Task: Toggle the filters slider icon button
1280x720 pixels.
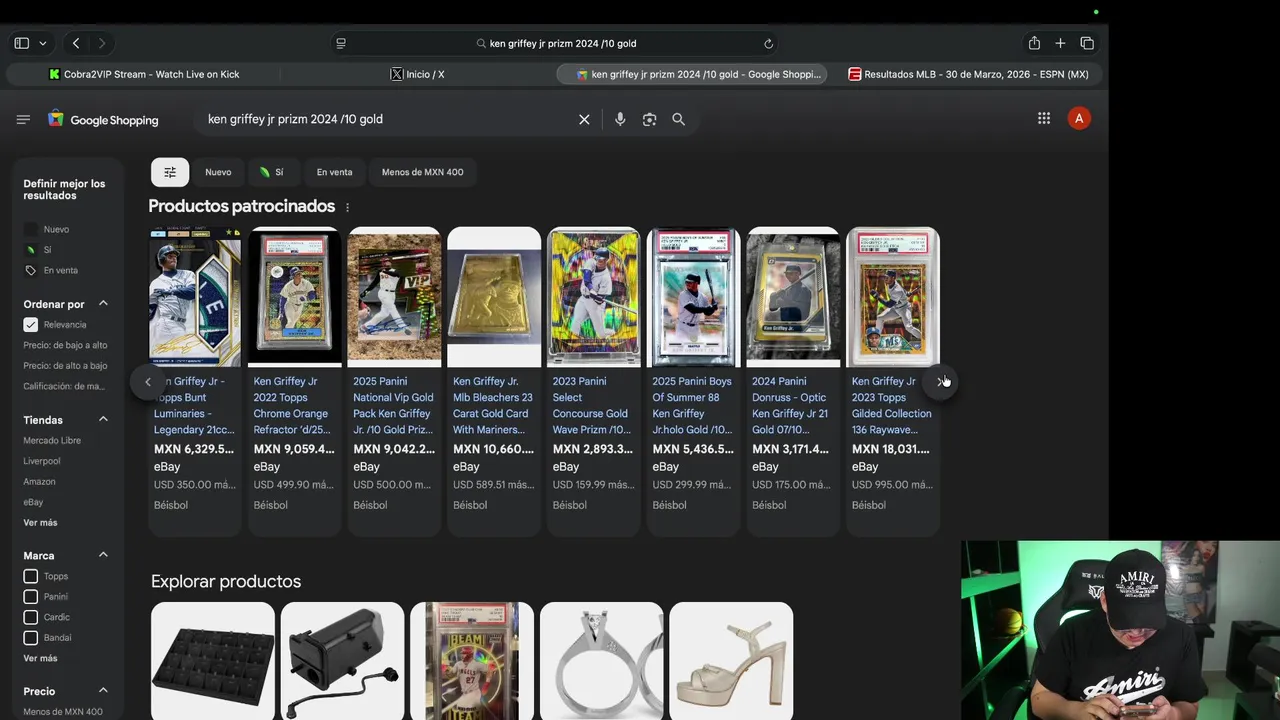Action: 170,172
